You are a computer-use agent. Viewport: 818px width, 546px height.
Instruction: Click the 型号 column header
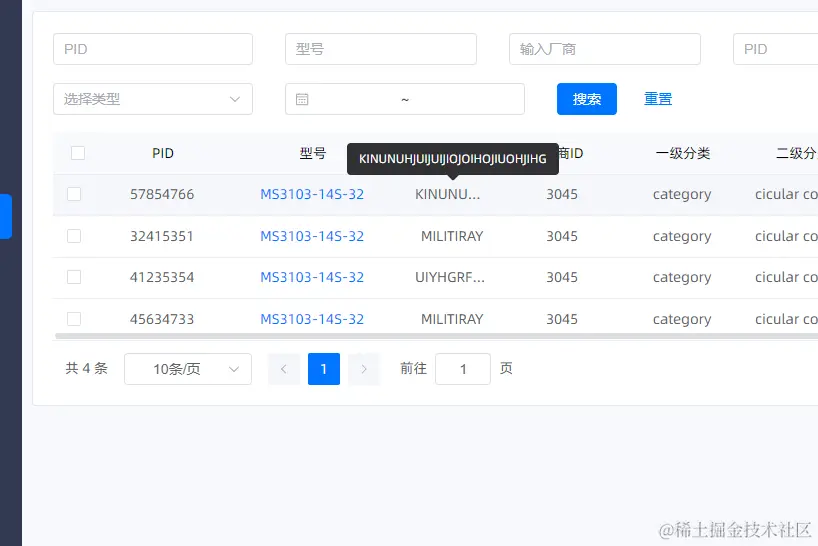pos(312,153)
